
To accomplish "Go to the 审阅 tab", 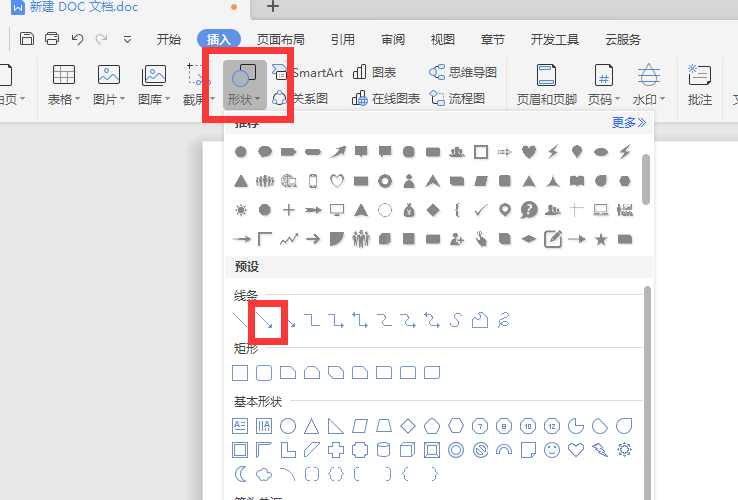I will point(393,40).
